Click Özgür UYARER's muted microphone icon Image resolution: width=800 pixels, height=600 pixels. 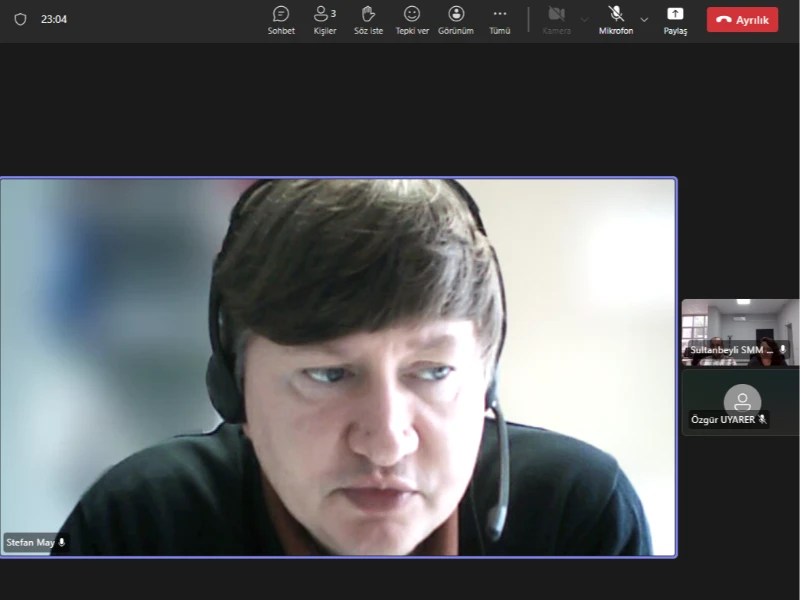[762, 420]
